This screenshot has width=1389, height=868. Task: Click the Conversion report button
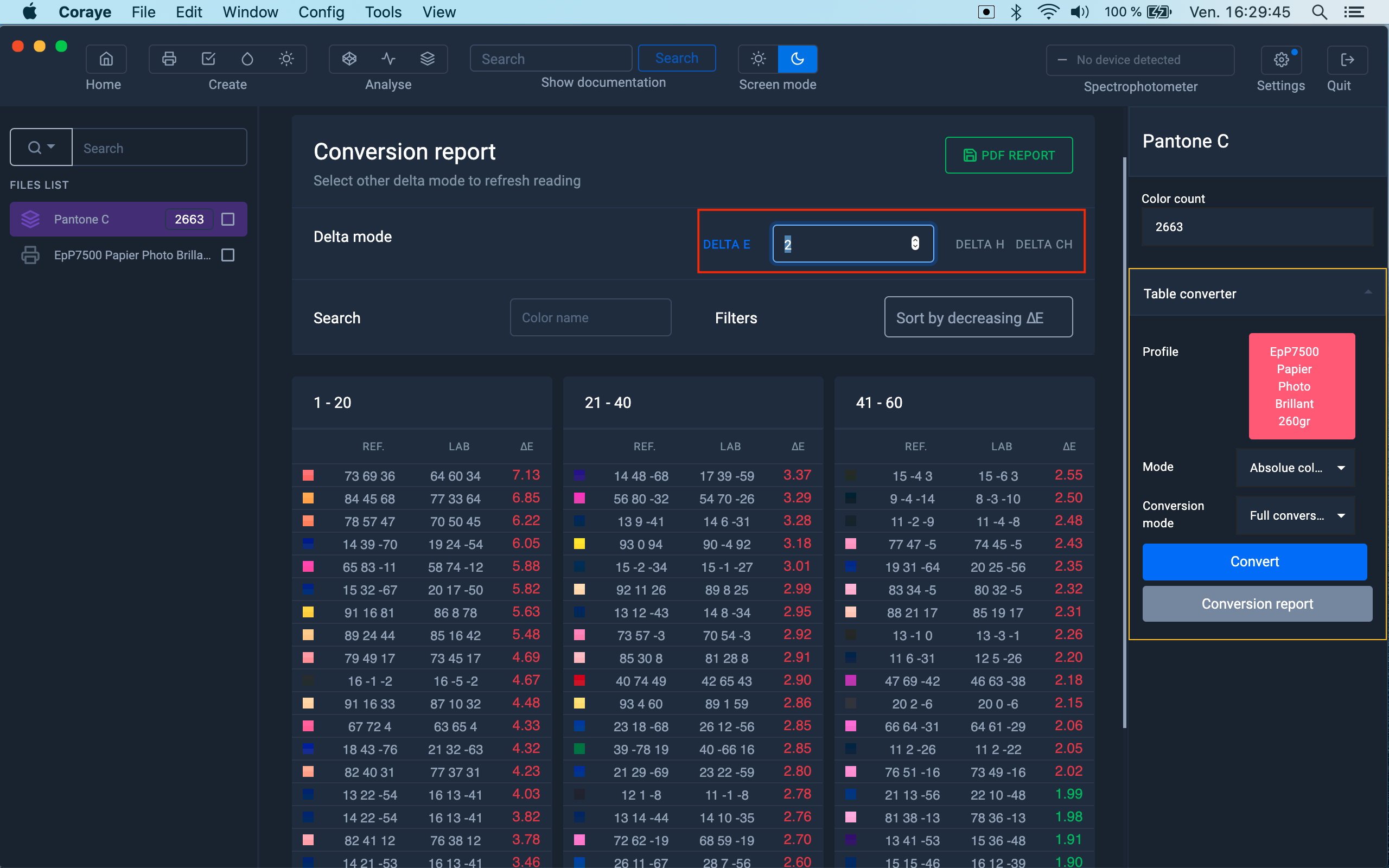pyautogui.click(x=1257, y=604)
